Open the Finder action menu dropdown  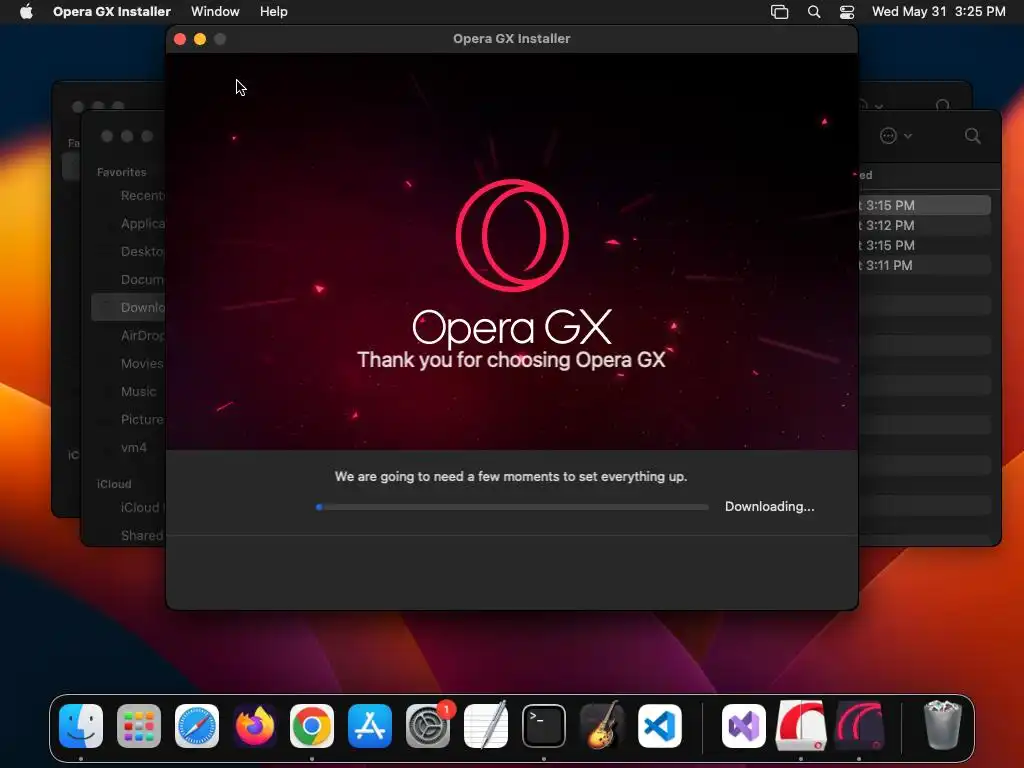click(x=895, y=136)
